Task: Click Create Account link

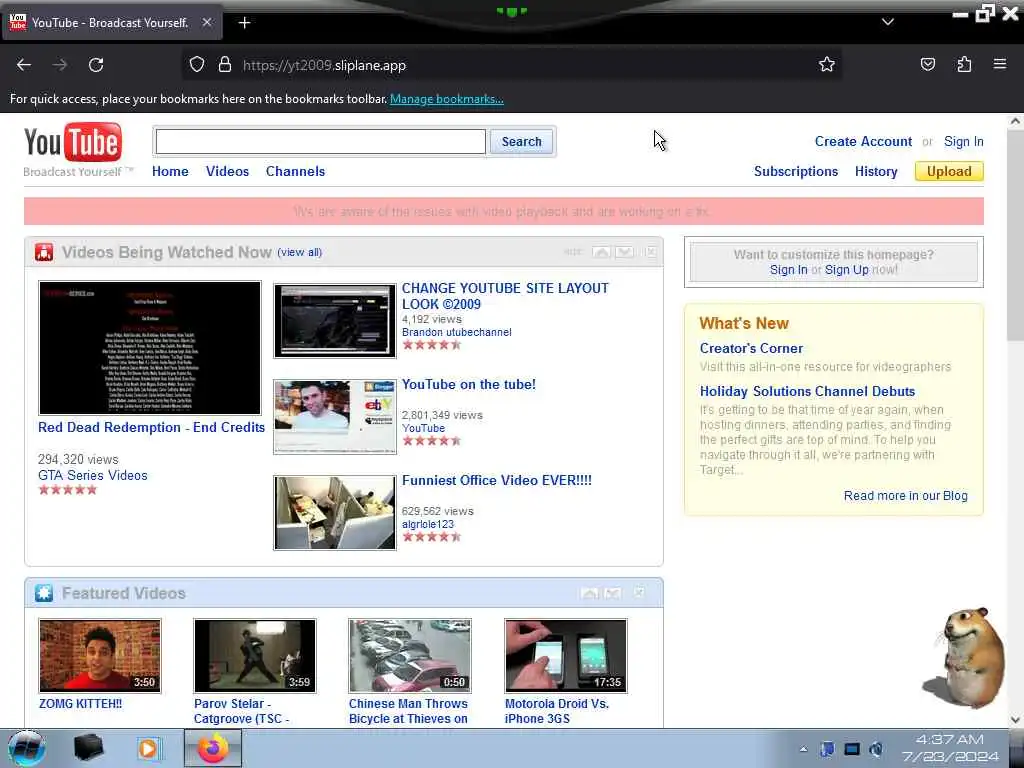Action: click(x=863, y=142)
